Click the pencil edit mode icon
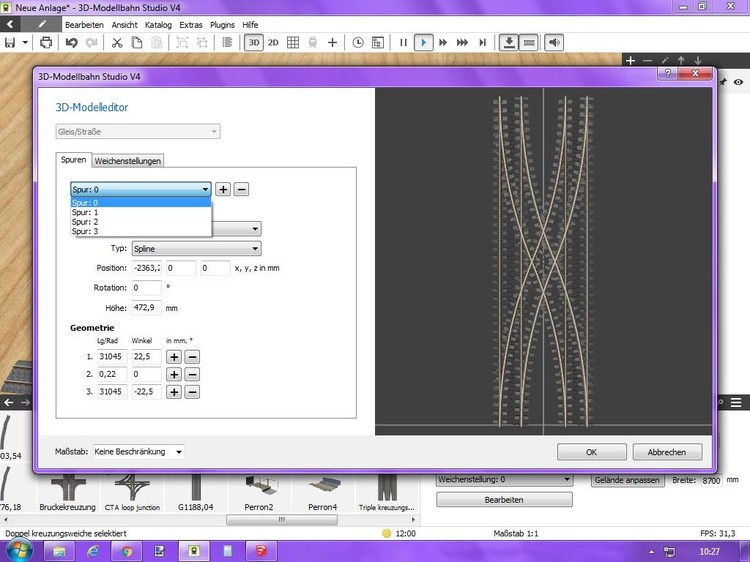Image resolution: width=750 pixels, height=562 pixels. click(x=42, y=24)
